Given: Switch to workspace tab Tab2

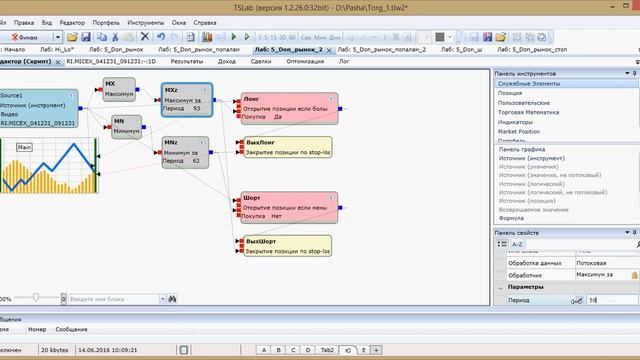Looking at the screenshot, I should [327, 350].
